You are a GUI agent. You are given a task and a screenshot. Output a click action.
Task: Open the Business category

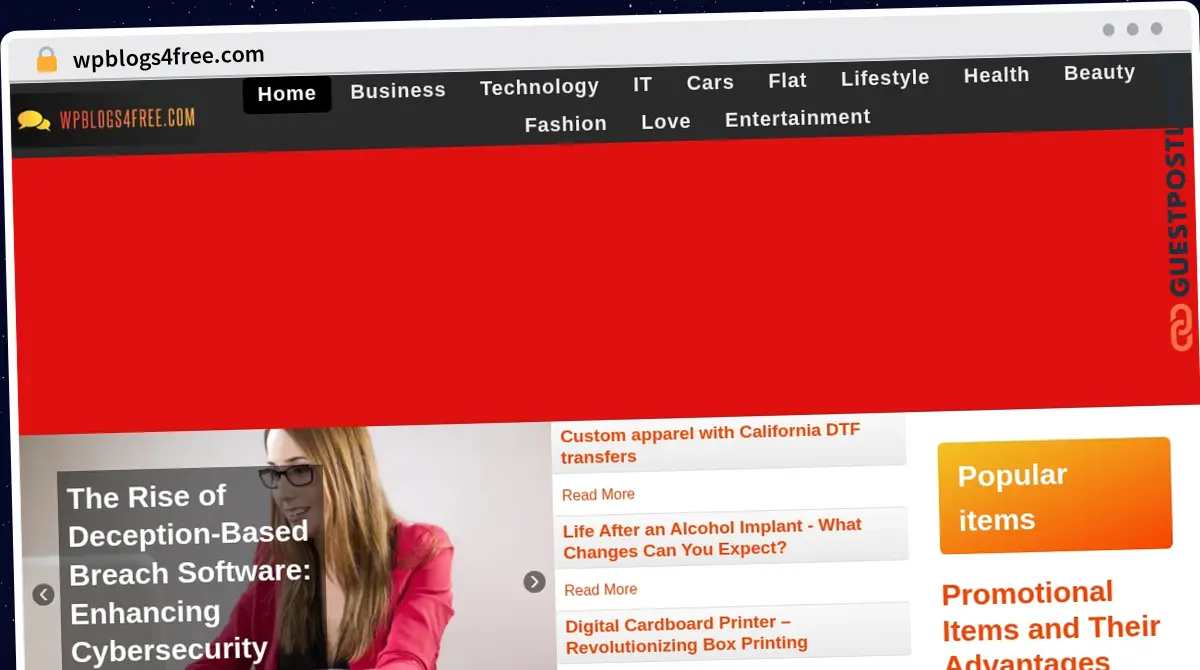tap(398, 91)
